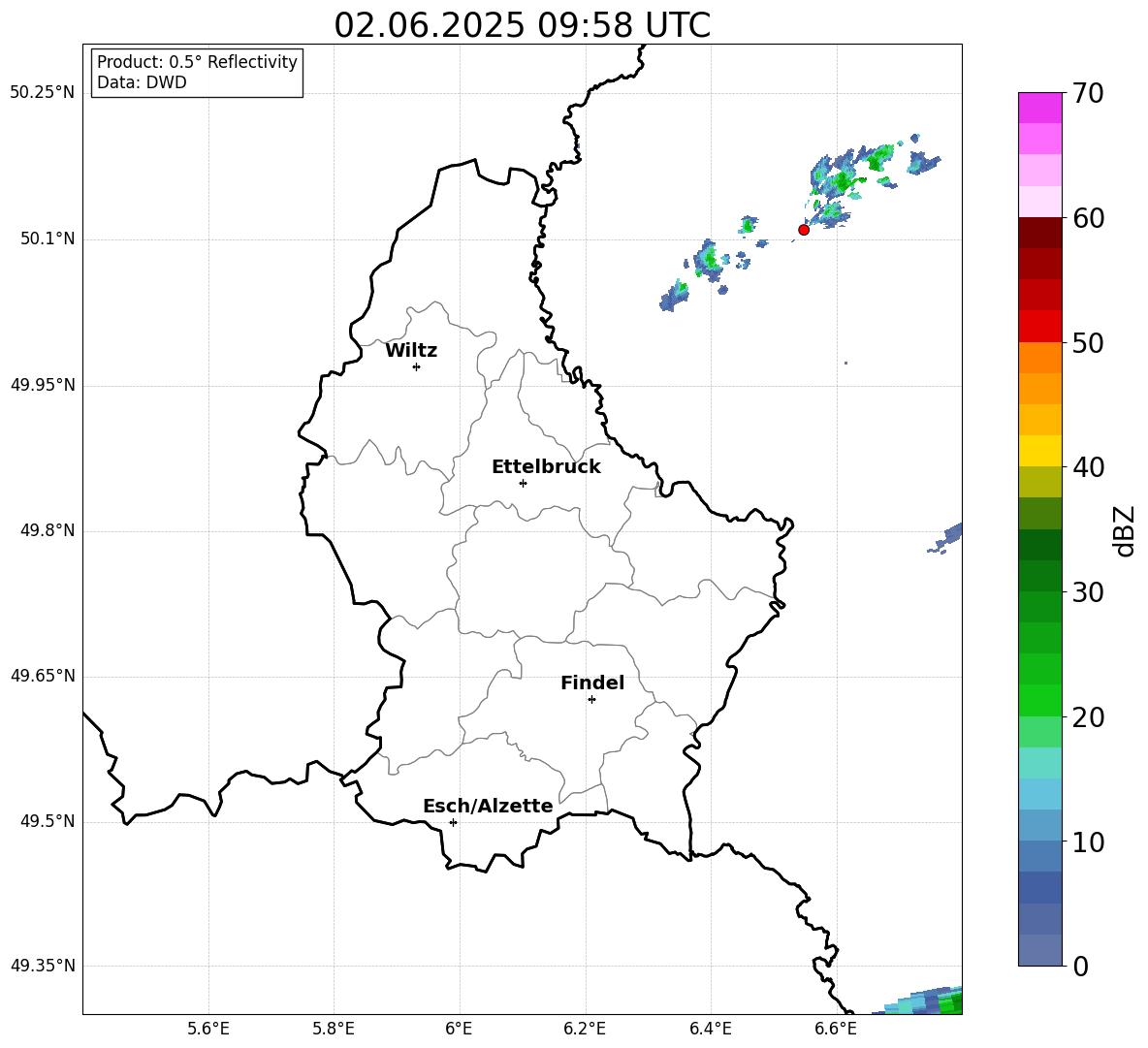Image resolution: width=1148 pixels, height=1048 pixels.
Task: Click the 49.65°N latitude label
Action: coord(42,676)
